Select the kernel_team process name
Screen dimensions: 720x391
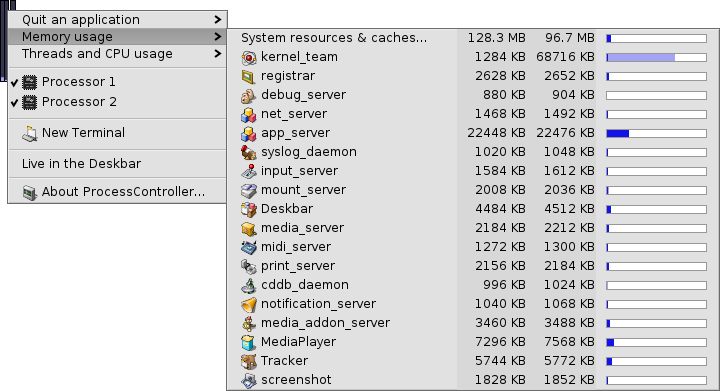pos(299,57)
